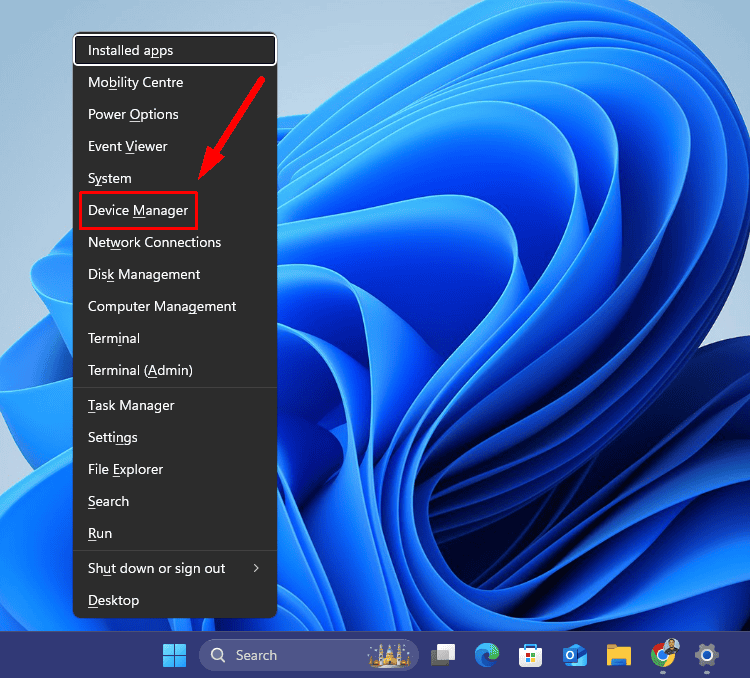Open Terminal (Admin) menu entry
Screen dimensions: 750x678
coord(140,370)
